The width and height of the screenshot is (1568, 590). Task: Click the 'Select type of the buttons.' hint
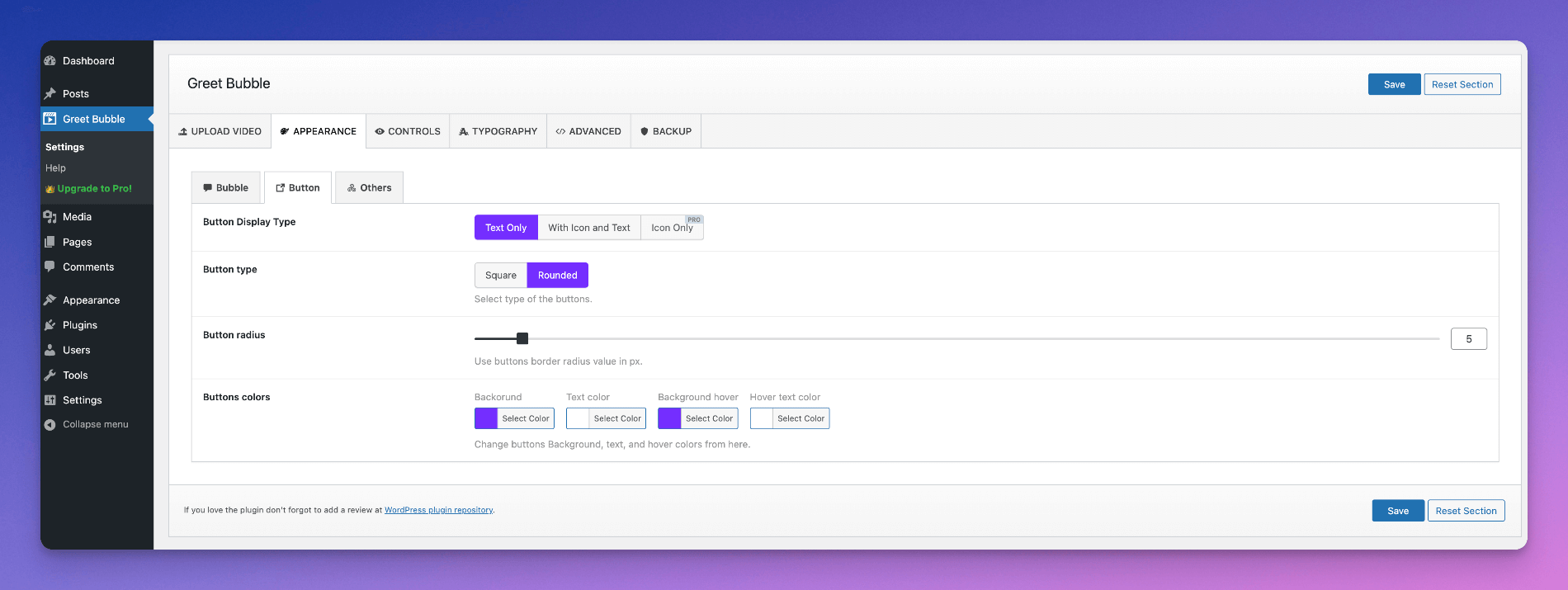(533, 299)
